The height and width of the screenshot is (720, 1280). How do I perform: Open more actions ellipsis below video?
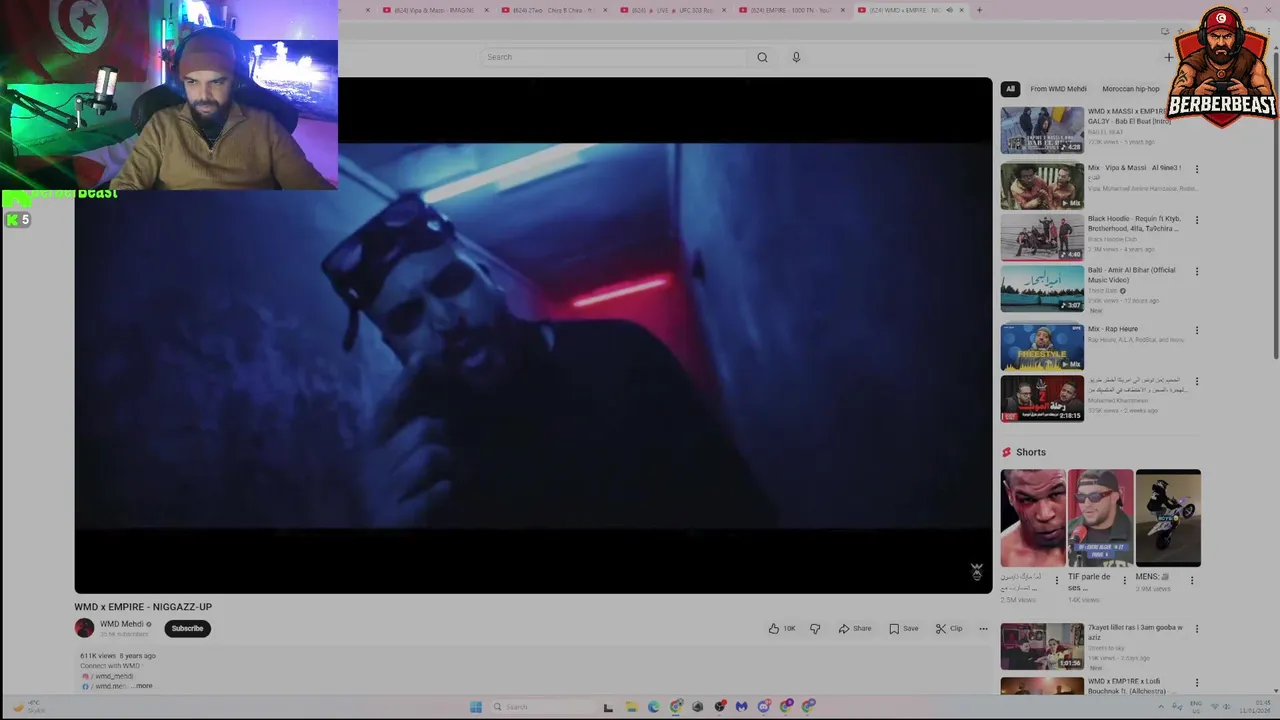tap(983, 628)
